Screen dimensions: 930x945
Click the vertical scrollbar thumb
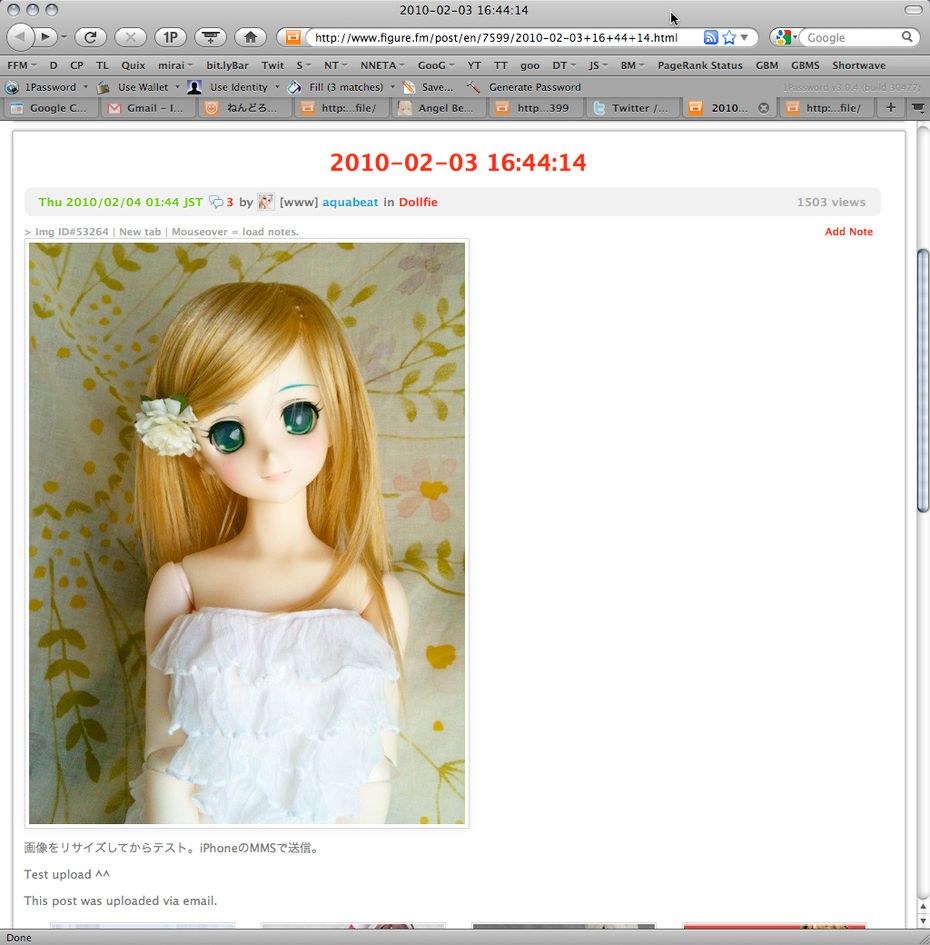(922, 380)
